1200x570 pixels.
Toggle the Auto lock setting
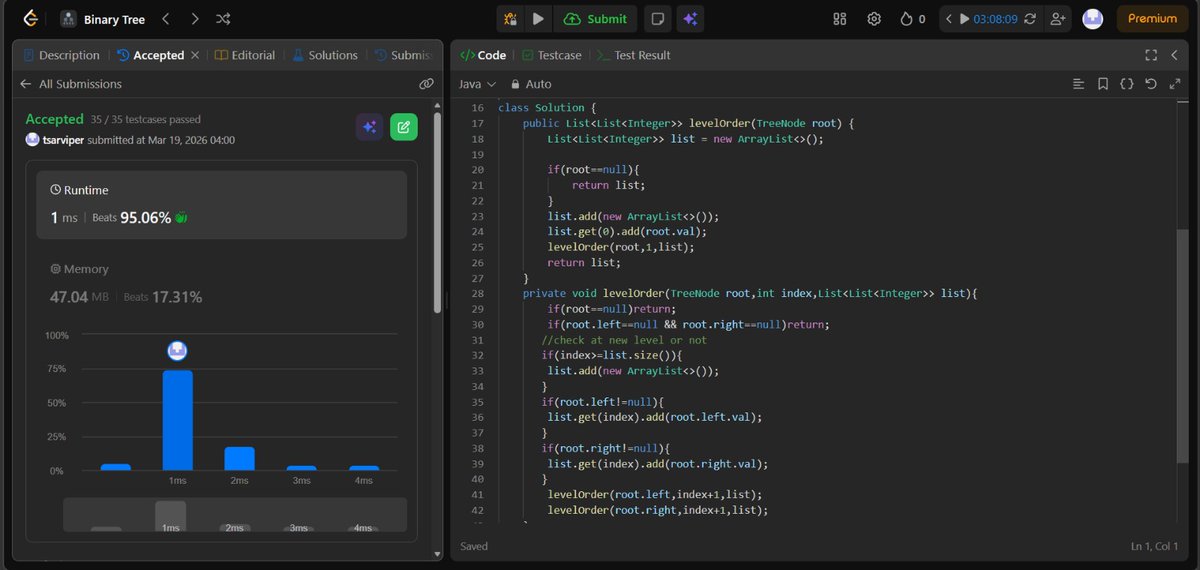click(531, 84)
